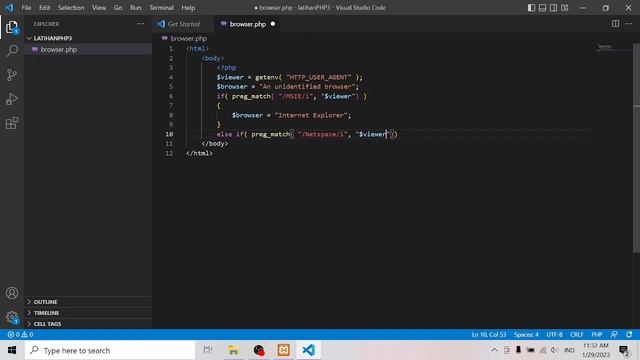Change encoding via UTF-8
The height and width of the screenshot is (360, 640).
point(554,334)
